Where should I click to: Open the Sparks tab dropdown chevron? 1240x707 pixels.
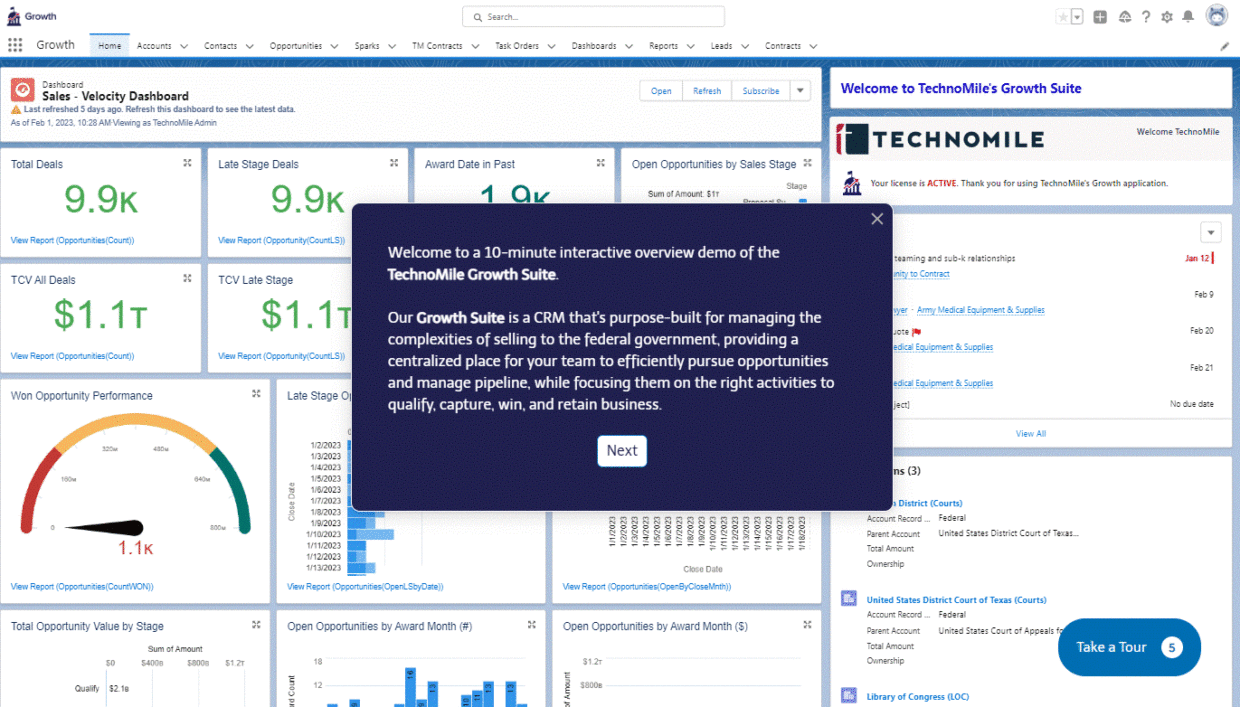(391, 46)
